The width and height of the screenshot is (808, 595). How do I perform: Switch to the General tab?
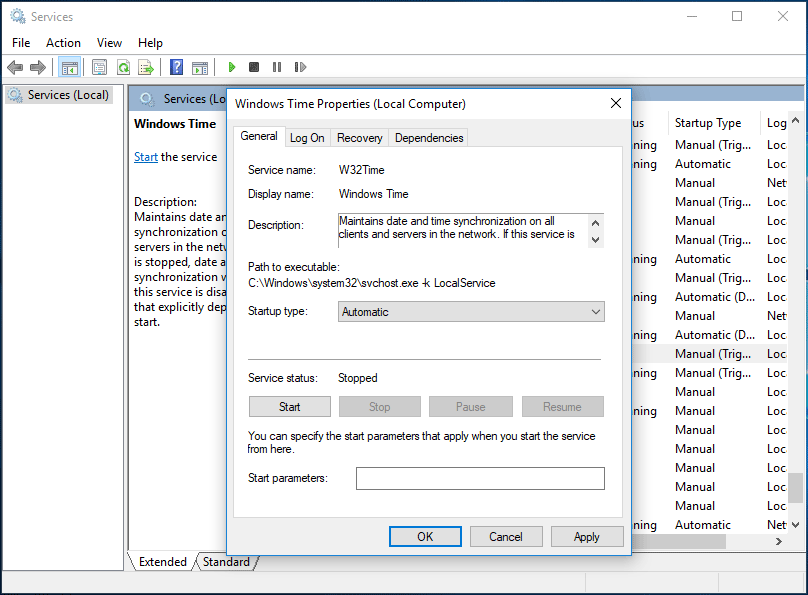[x=259, y=136]
